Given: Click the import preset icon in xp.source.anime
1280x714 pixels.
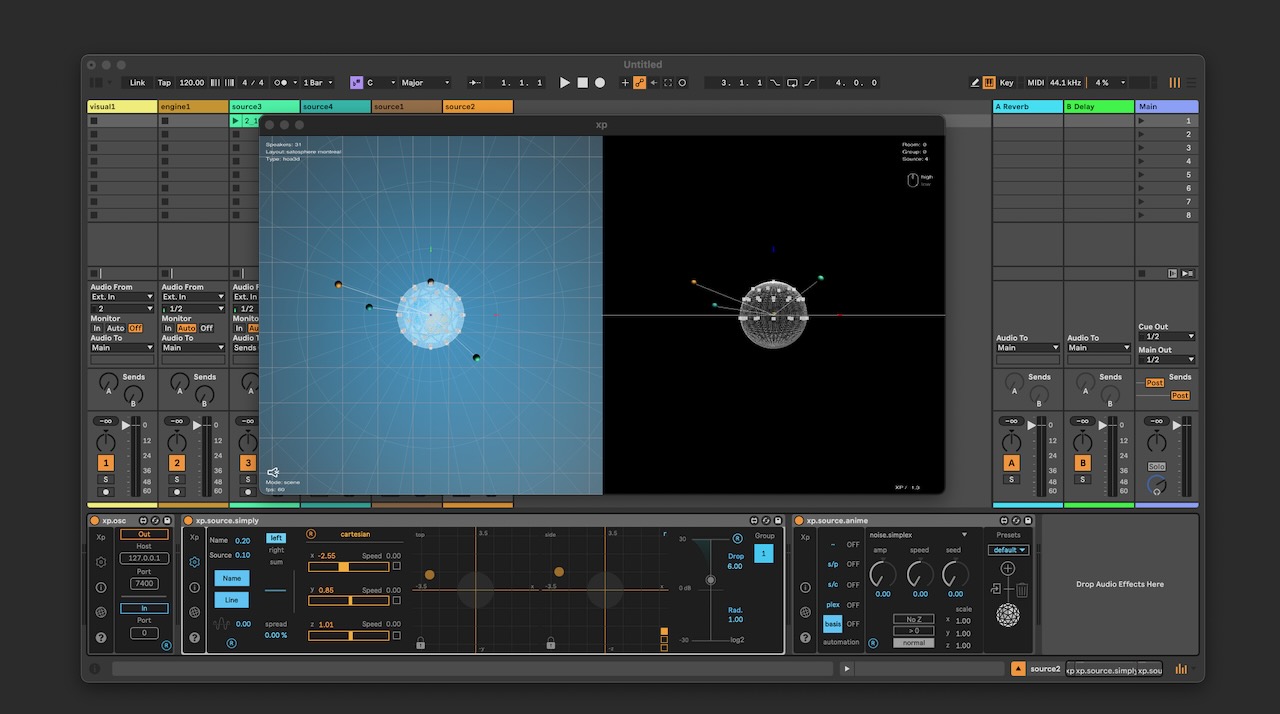Looking at the screenshot, I should point(997,589).
